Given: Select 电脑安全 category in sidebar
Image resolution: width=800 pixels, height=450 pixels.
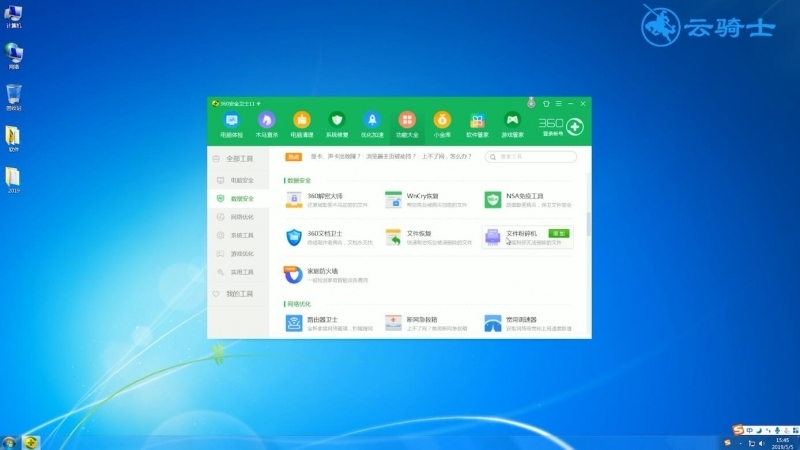Looking at the screenshot, I should click(238, 180).
